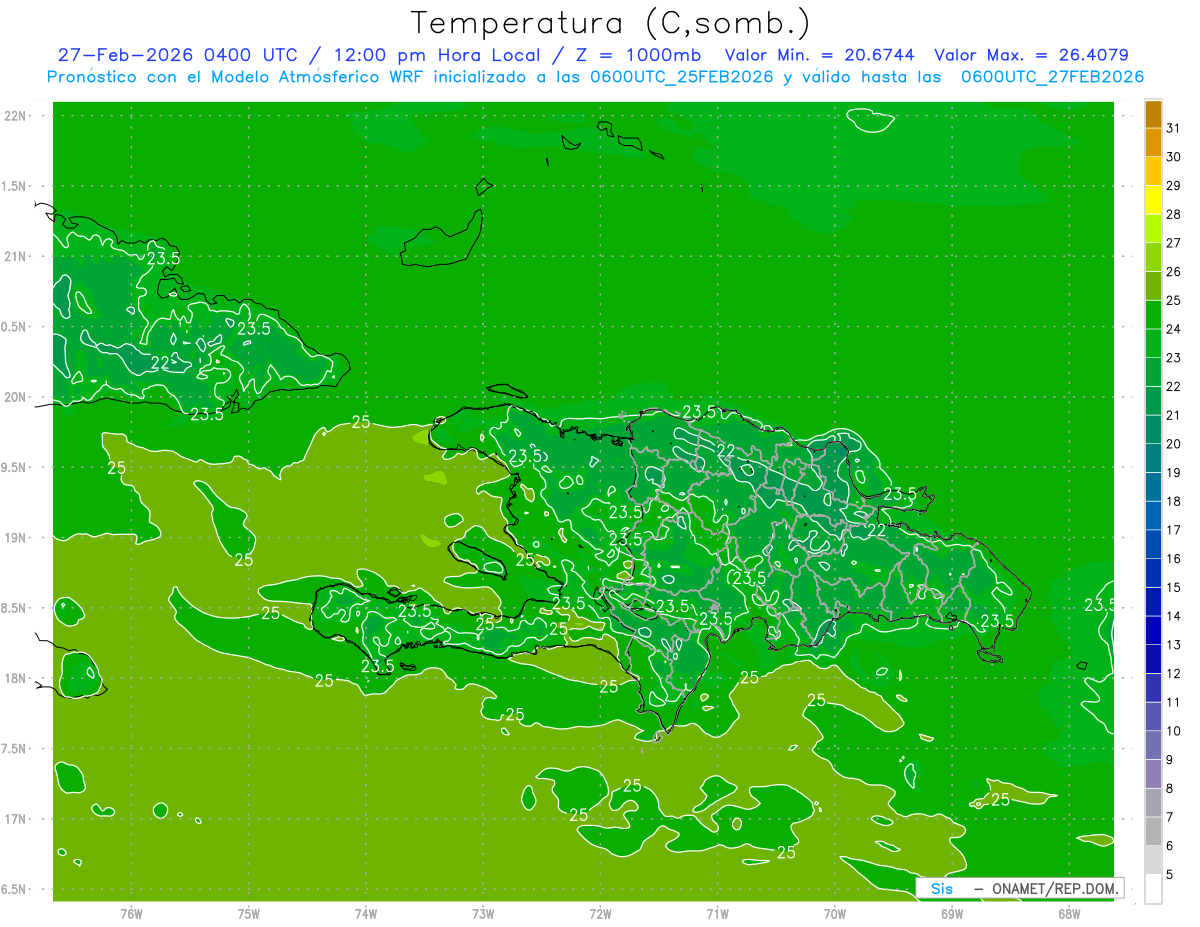Viewport: 1200px width, 927px height.
Task: Click the "21N" latitude axis label
Action: point(17,256)
